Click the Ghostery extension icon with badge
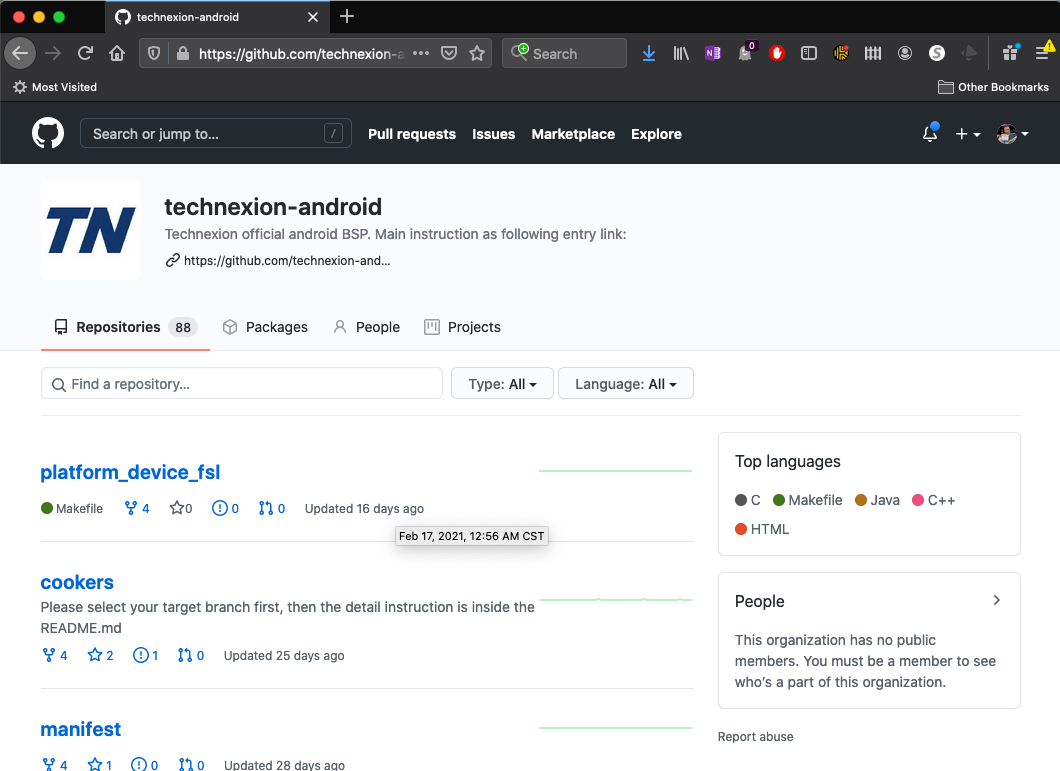Viewport: 1060px width, 771px height. pos(745,52)
